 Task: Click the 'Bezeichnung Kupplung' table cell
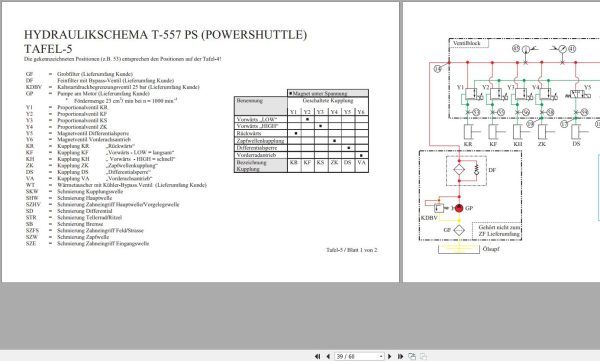click(261, 165)
